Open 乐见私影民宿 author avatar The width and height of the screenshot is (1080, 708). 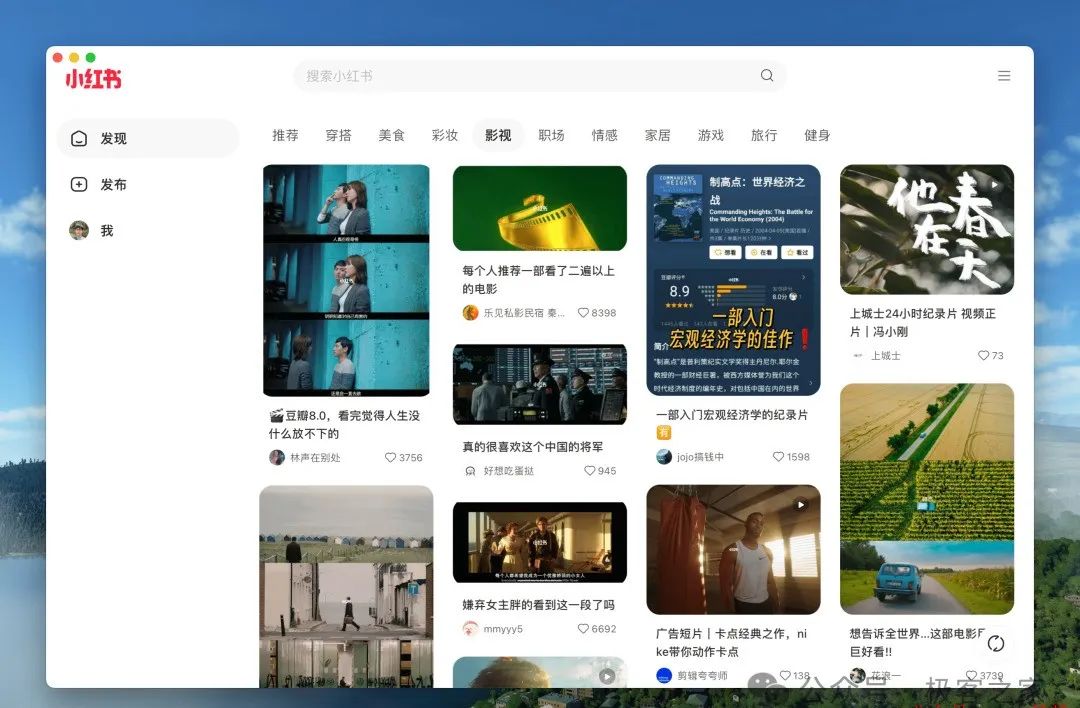click(470, 313)
